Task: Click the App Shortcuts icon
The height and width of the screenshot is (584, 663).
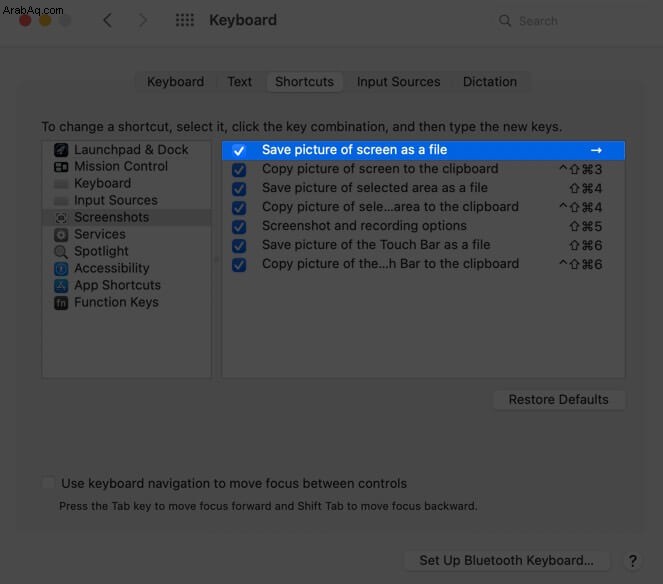Action: pos(61,285)
